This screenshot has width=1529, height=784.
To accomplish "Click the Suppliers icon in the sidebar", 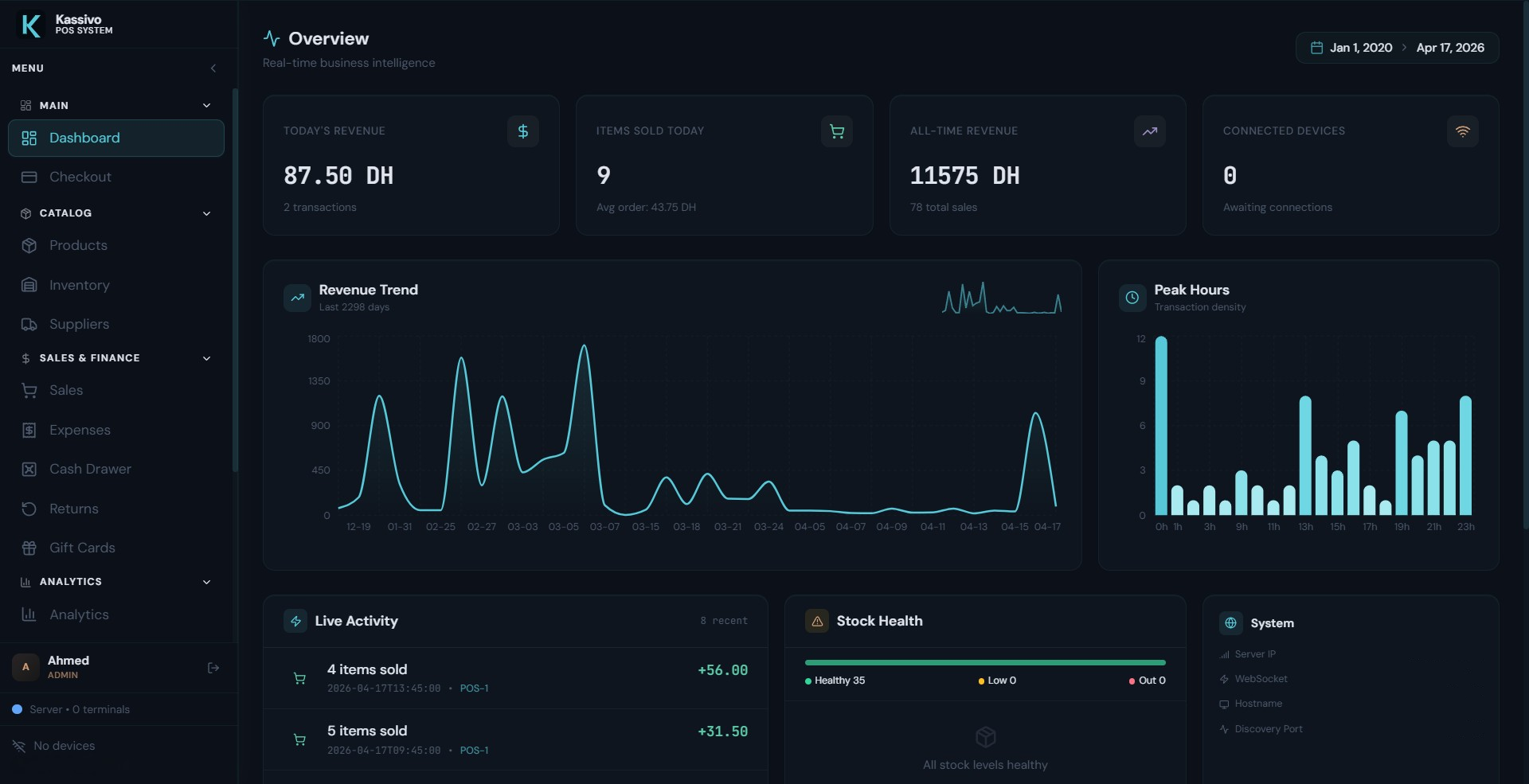I will tap(29, 325).
